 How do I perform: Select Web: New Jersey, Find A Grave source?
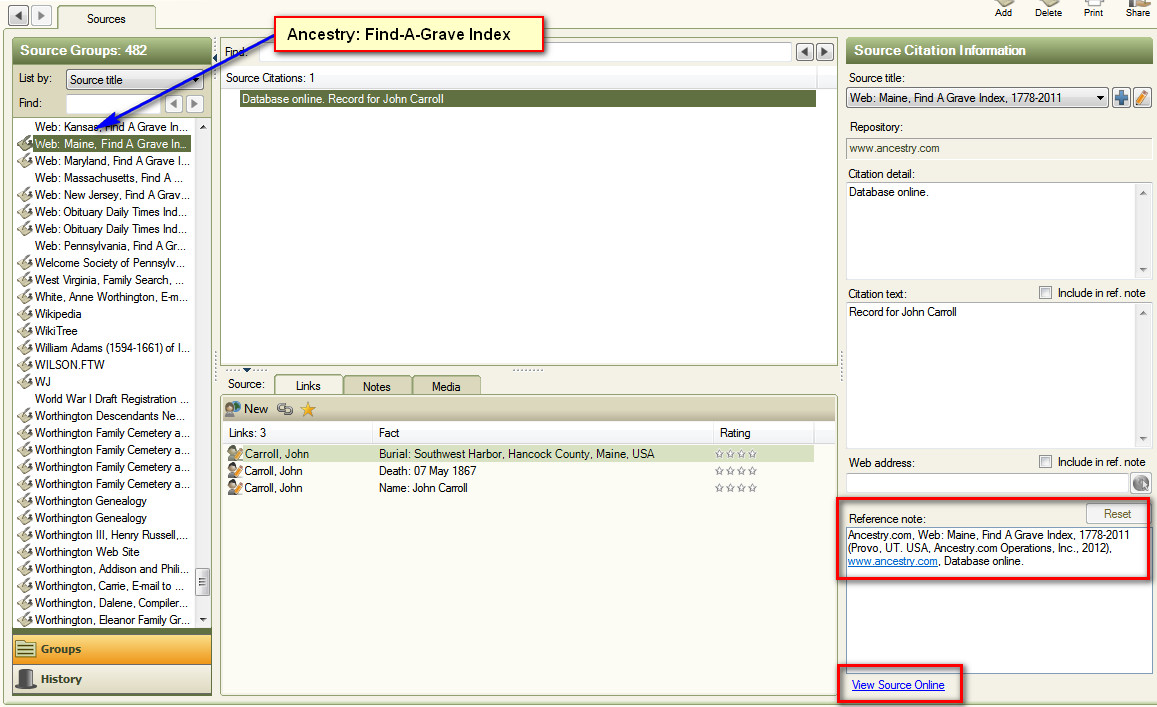pyautogui.click(x=112, y=195)
